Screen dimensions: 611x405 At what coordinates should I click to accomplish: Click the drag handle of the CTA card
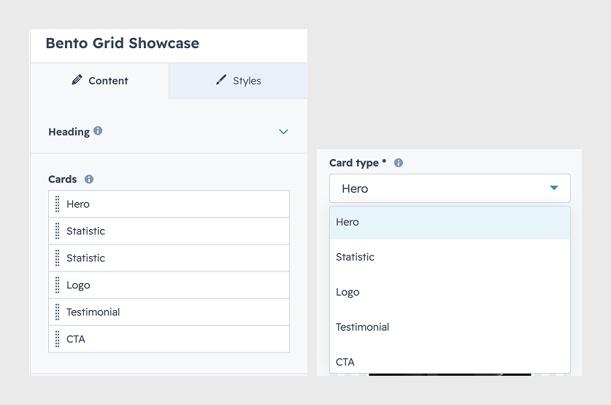coord(57,339)
